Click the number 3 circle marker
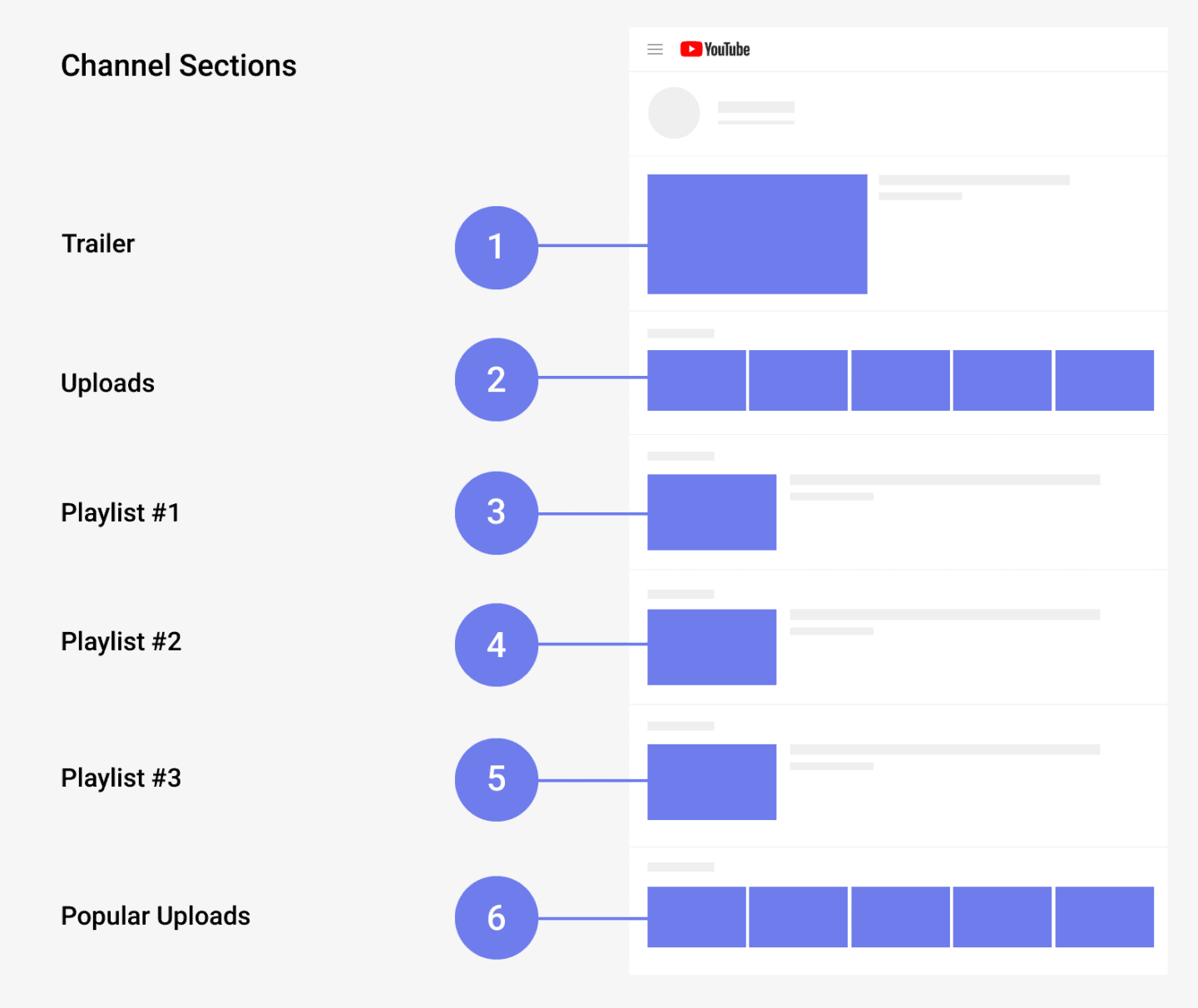Image resolution: width=1198 pixels, height=1008 pixels. 497,513
